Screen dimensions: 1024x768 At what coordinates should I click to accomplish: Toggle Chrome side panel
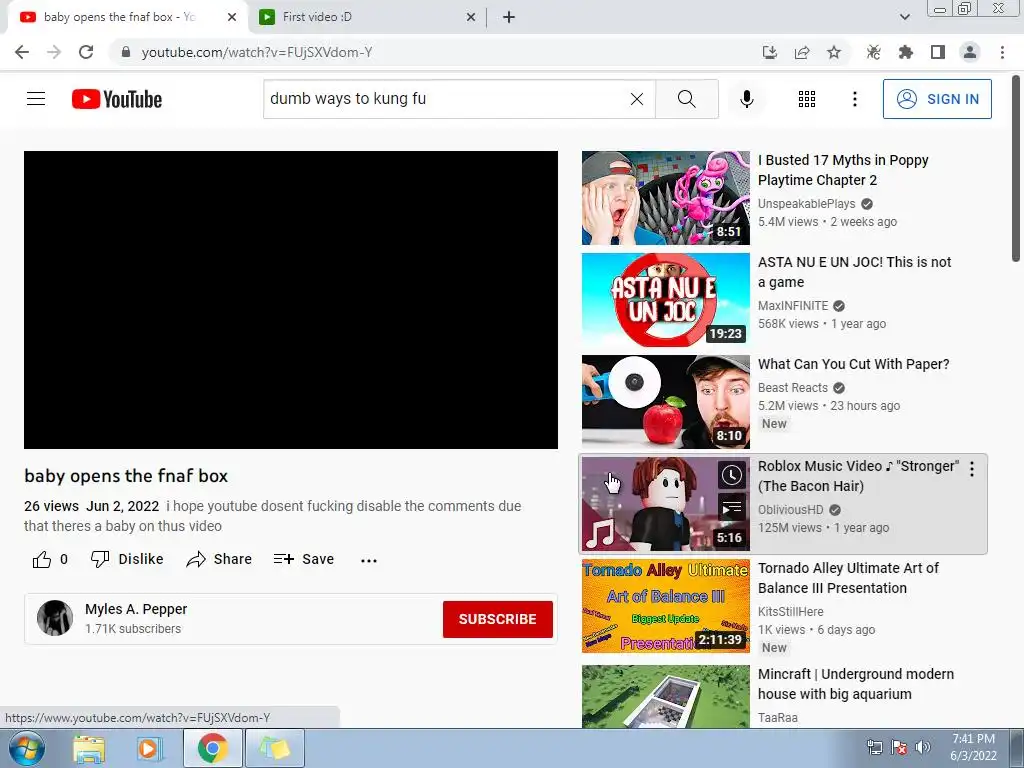tap(938, 52)
